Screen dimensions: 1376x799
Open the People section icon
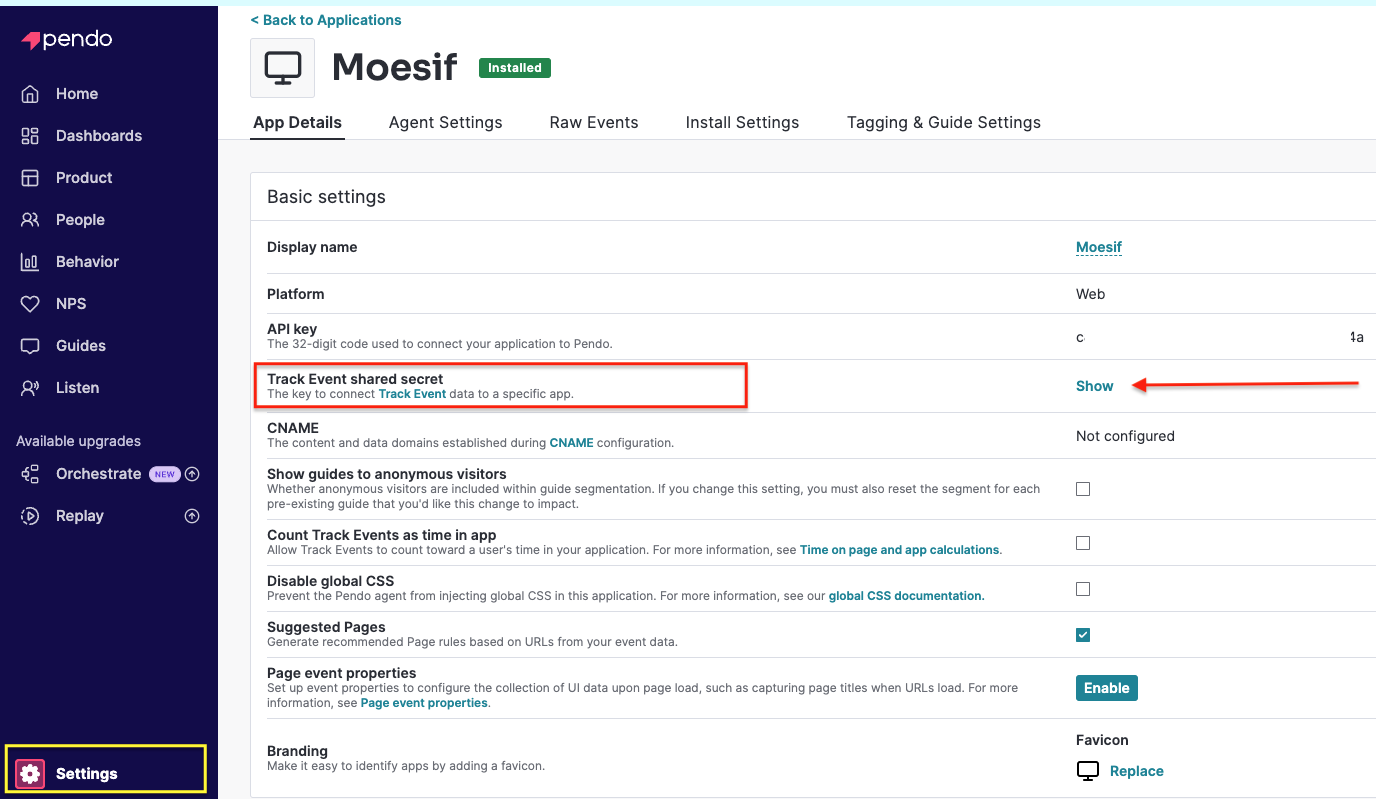pos(30,220)
